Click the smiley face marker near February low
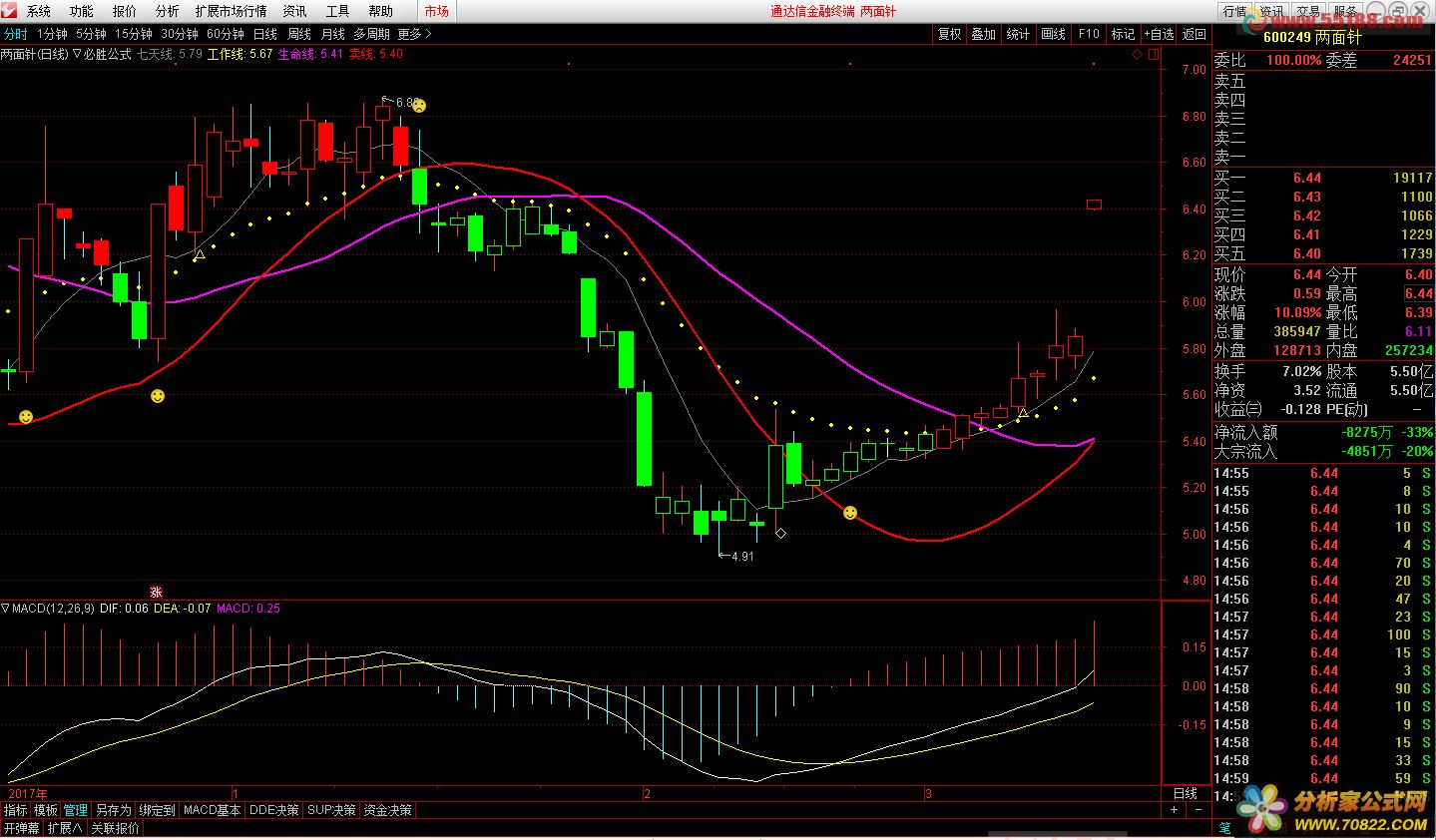 850,513
